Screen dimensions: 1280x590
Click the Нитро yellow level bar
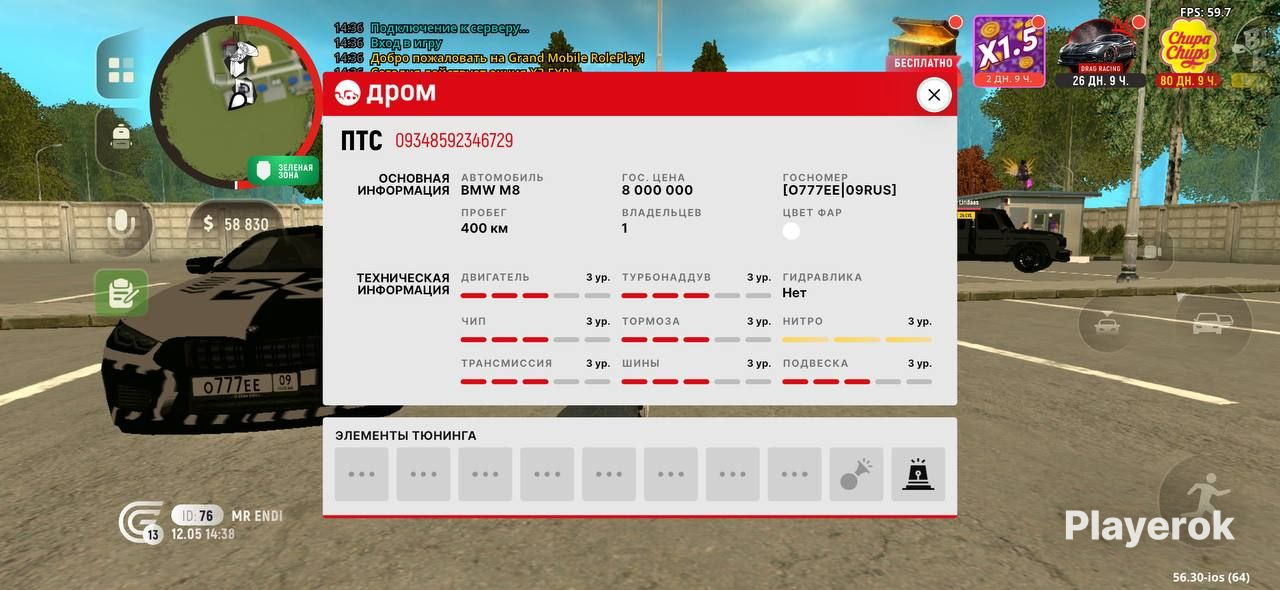[857, 339]
